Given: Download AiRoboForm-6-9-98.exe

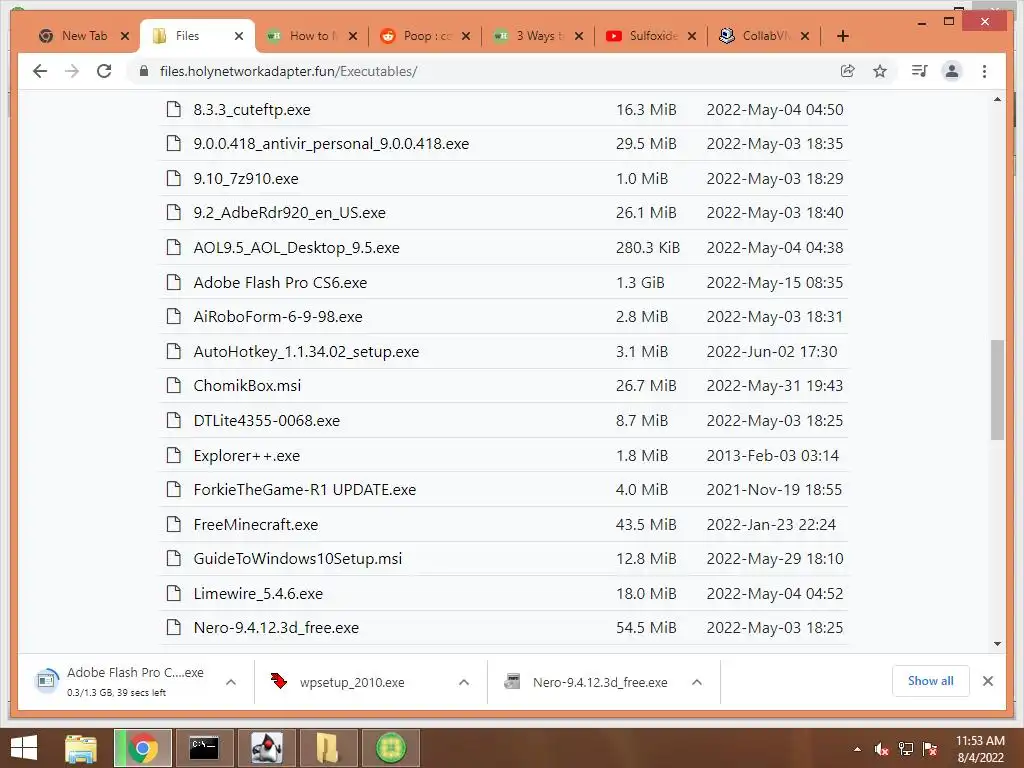Looking at the screenshot, I should (278, 317).
